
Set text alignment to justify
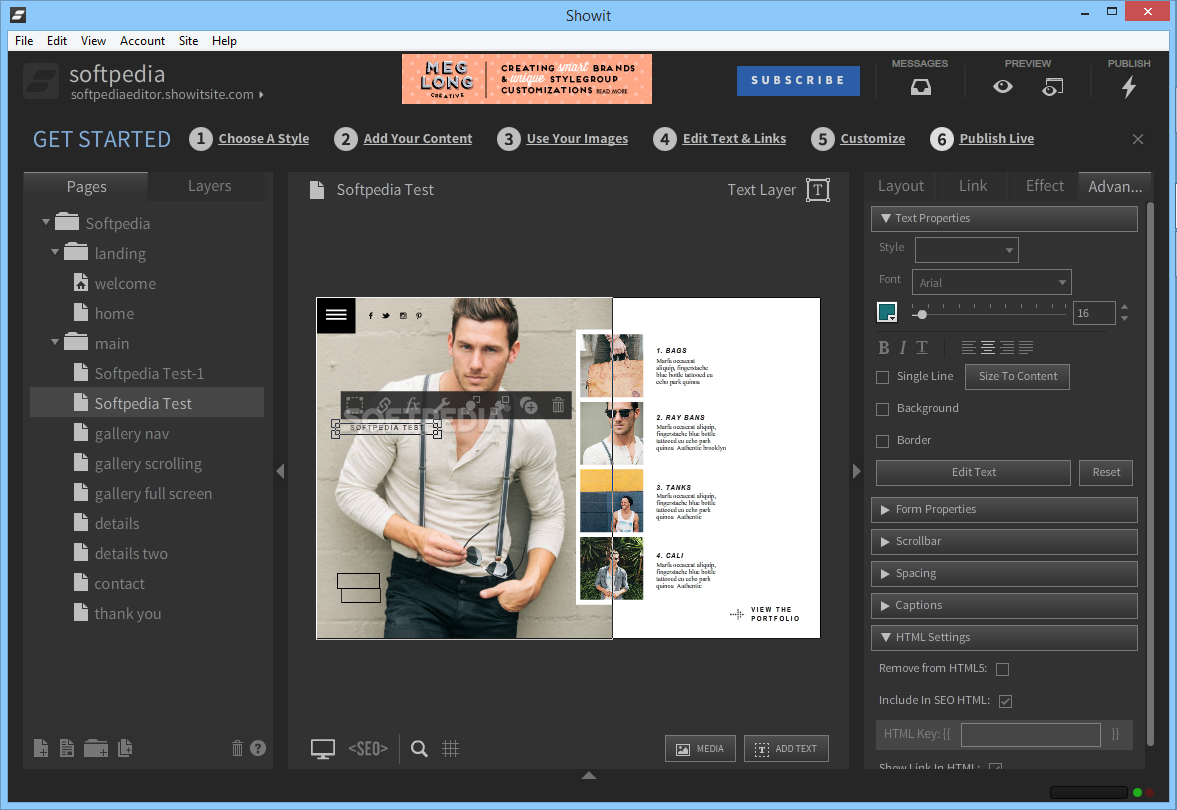(x=1026, y=348)
